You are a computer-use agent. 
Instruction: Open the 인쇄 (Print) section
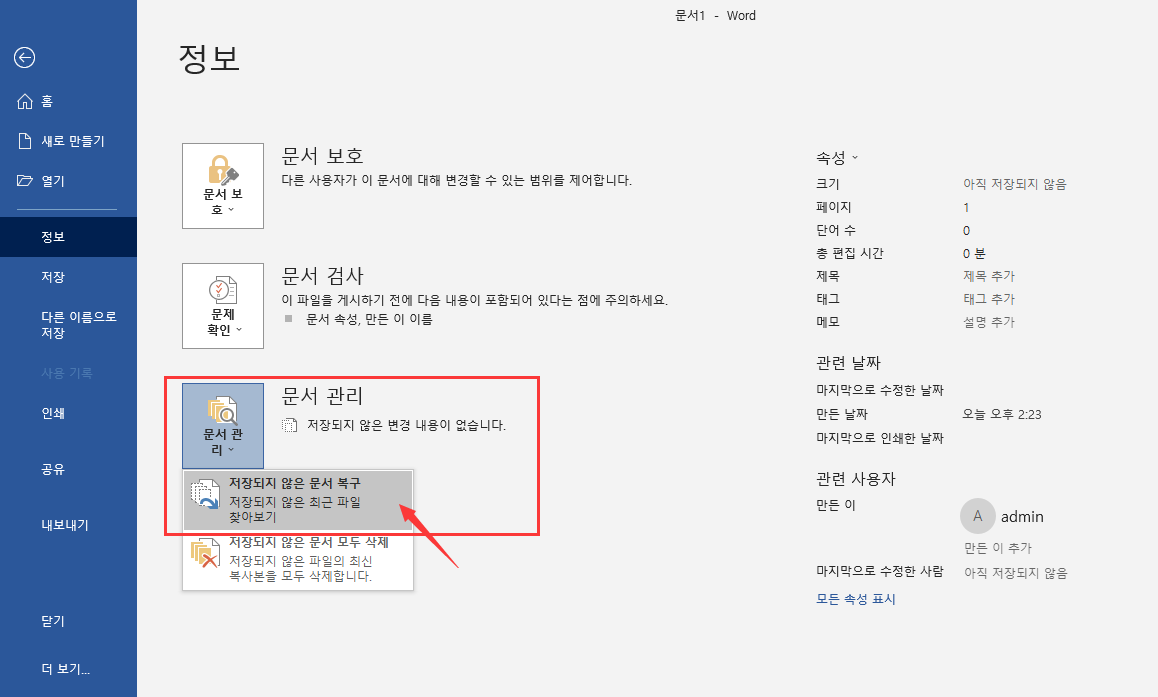[50, 413]
